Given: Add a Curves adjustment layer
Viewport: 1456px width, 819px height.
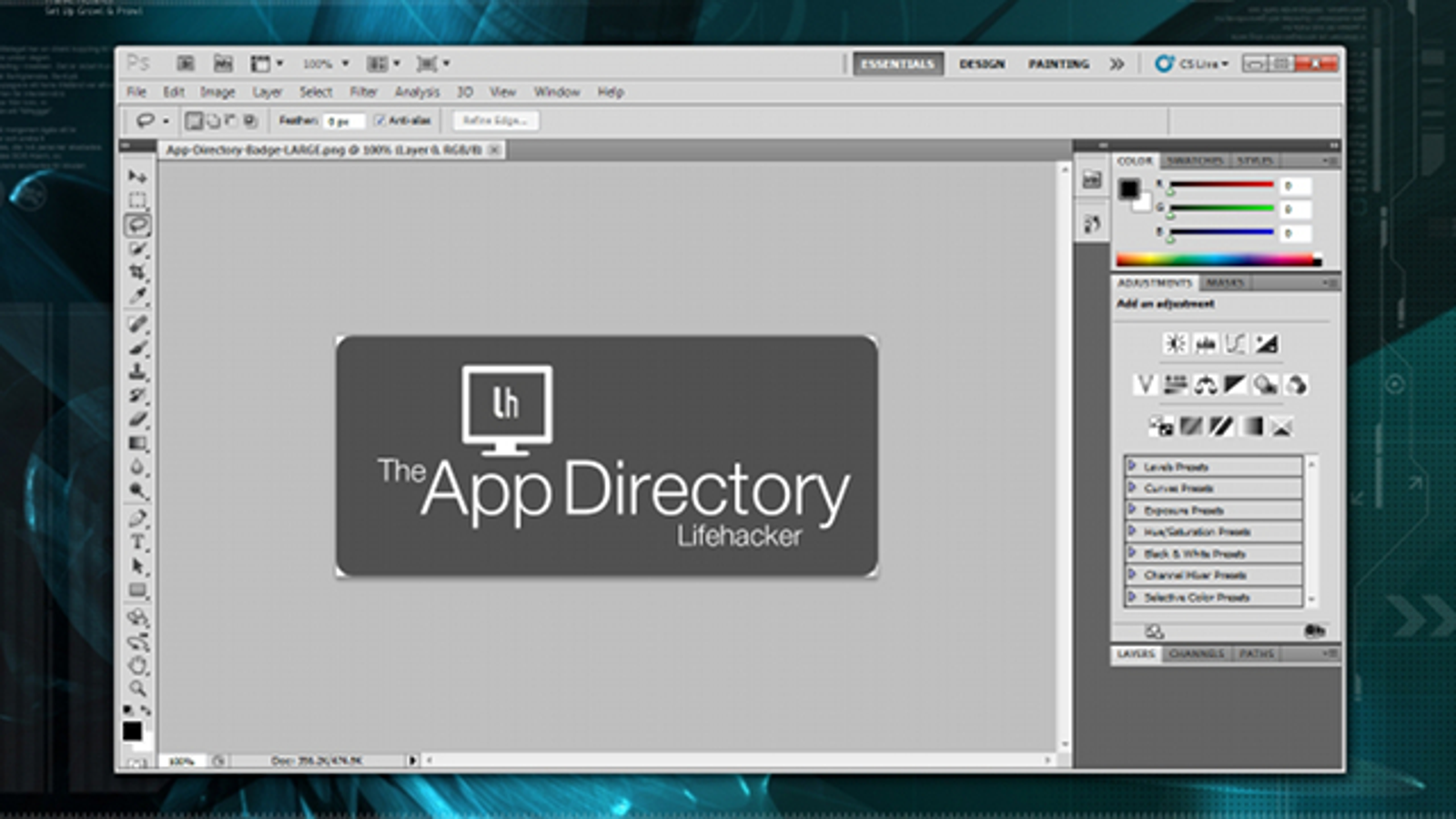Looking at the screenshot, I should coord(1235,343).
